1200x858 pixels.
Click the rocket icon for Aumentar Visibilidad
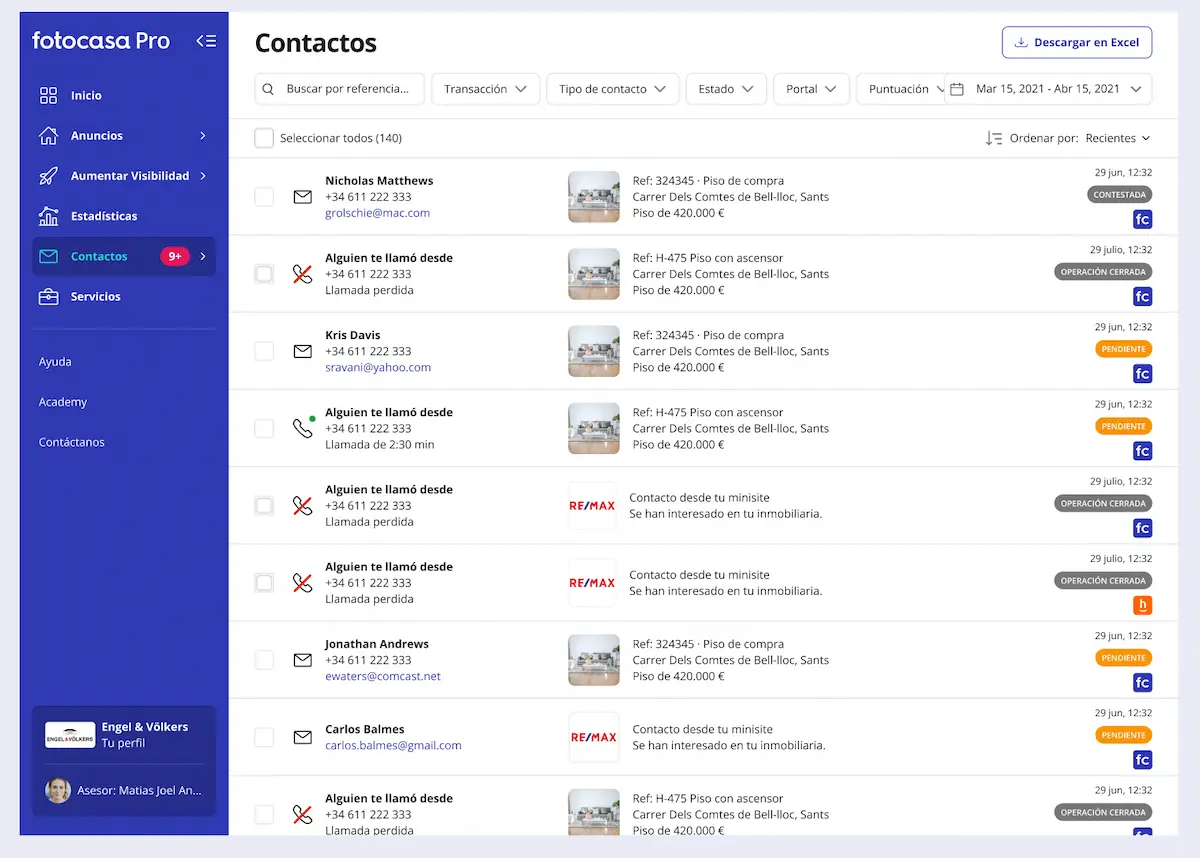(x=48, y=176)
